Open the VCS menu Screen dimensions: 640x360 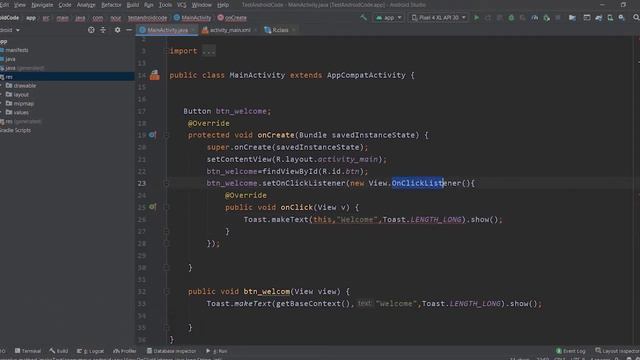(182, 5)
